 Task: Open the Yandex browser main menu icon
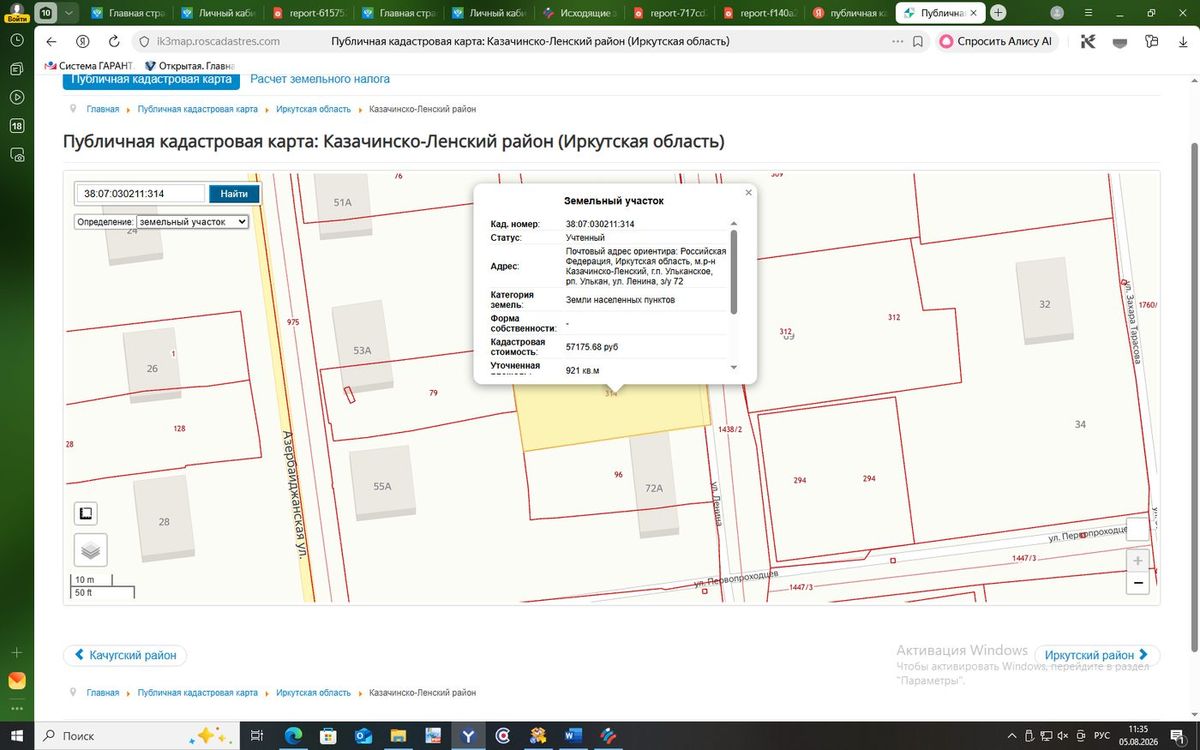[1088, 13]
